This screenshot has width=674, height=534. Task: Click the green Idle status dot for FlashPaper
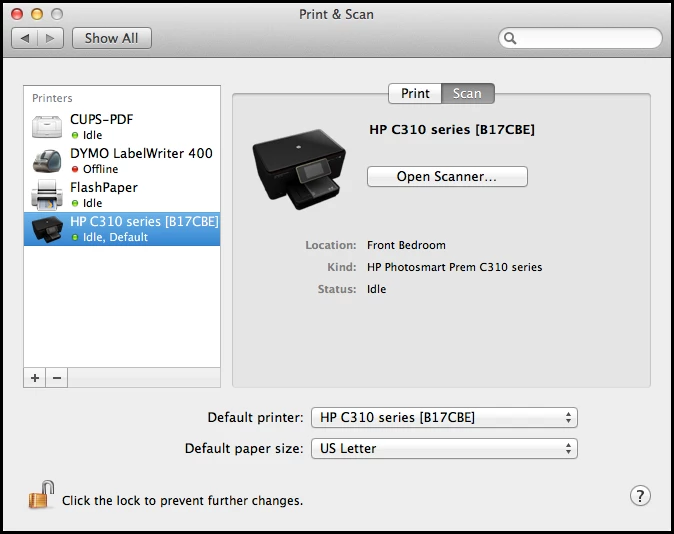[x=75, y=203]
